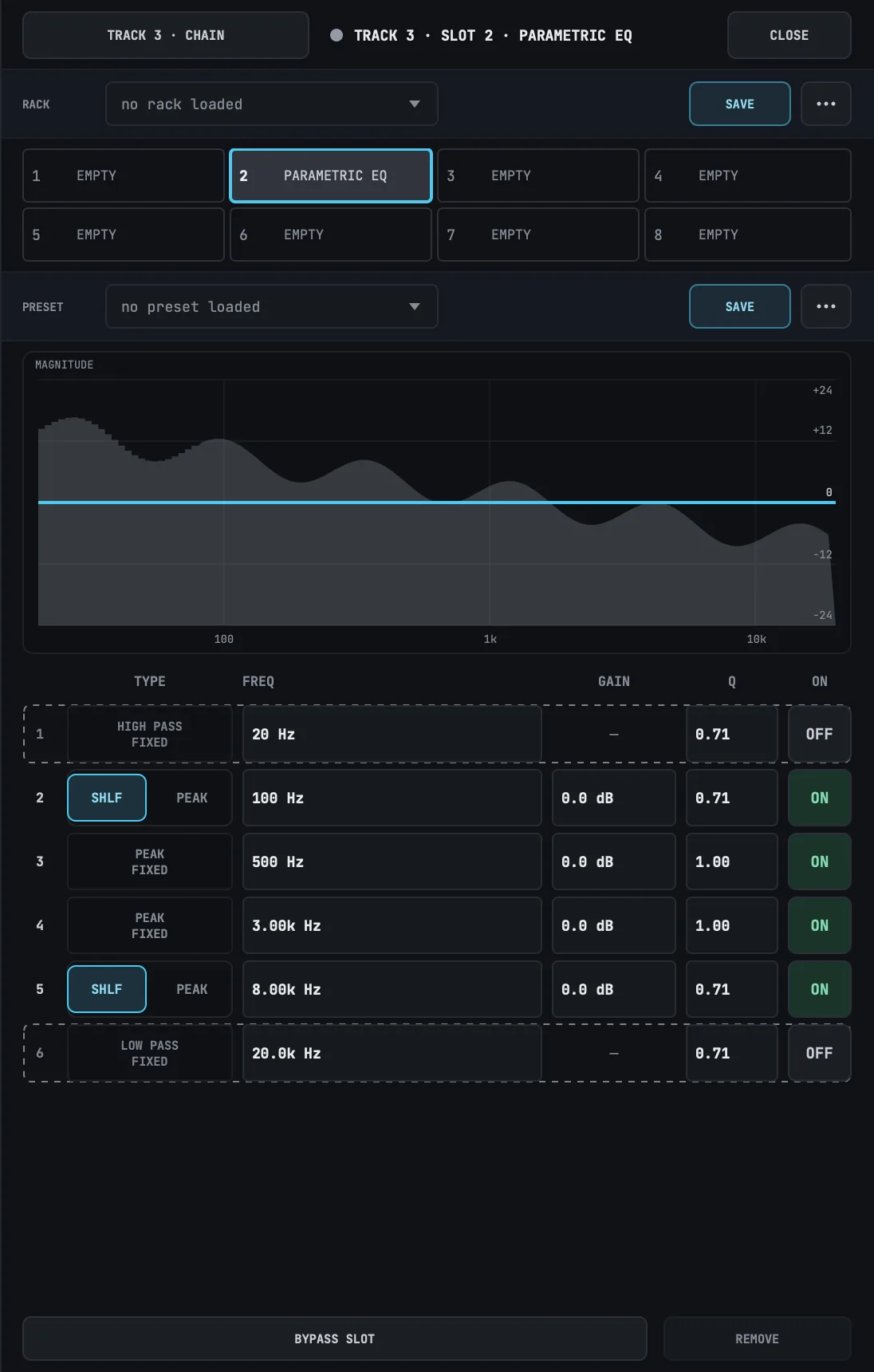Edit band 5 Q value 0.71
874x1372 pixels.
click(732, 989)
